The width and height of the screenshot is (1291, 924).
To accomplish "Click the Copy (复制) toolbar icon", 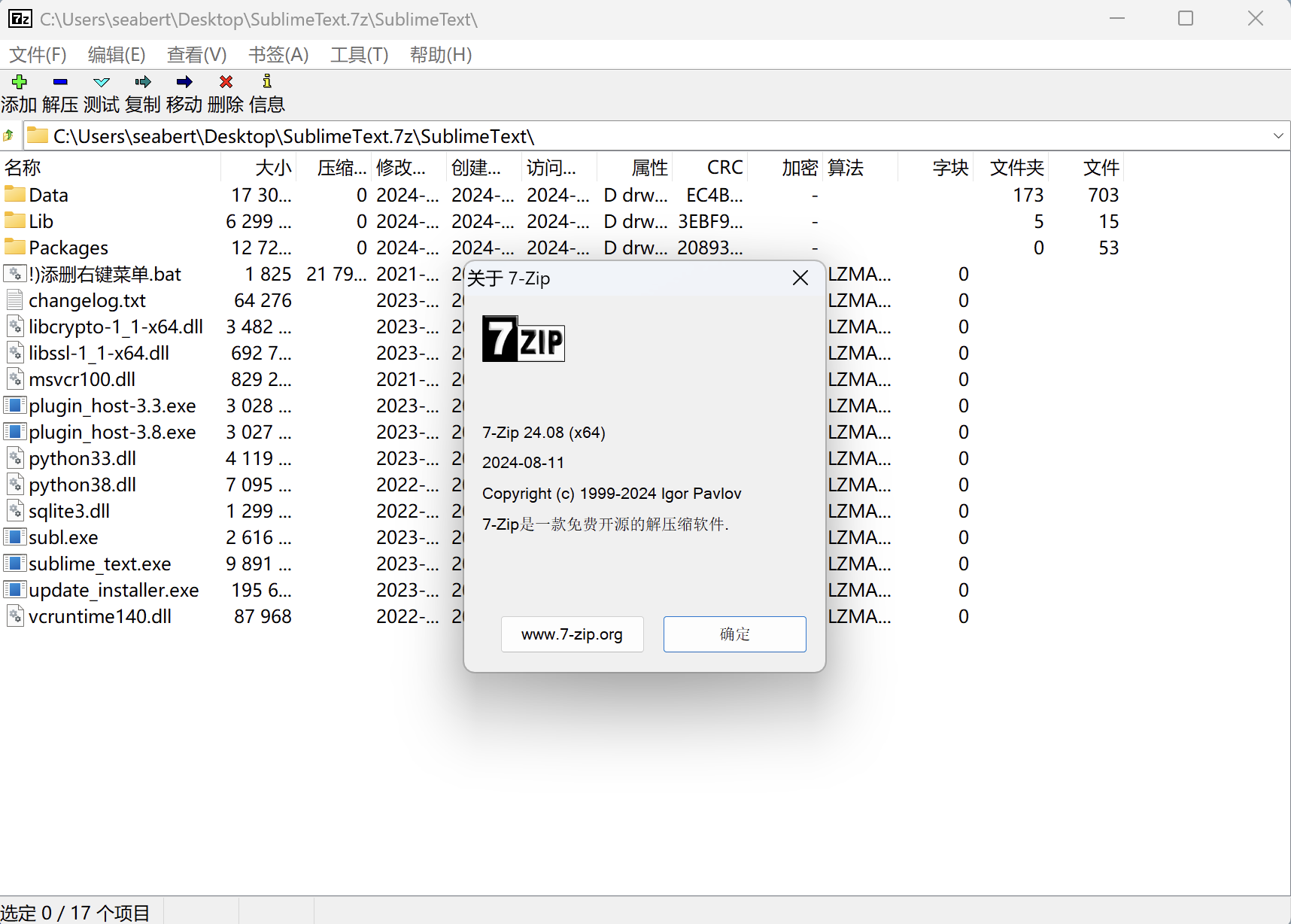I will (143, 82).
